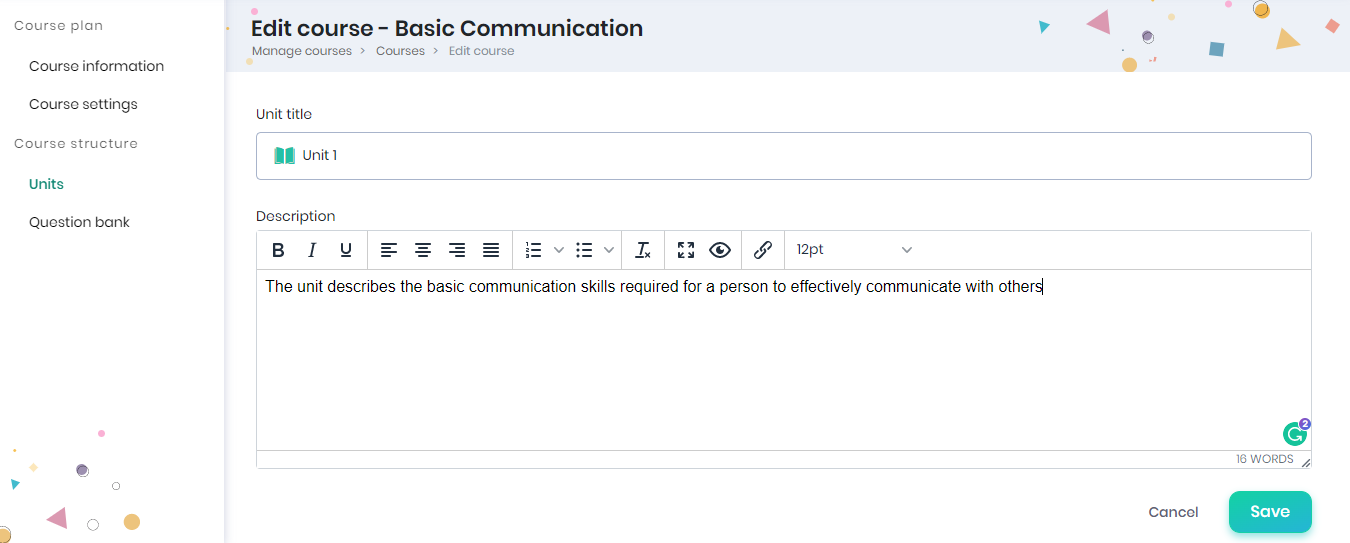Open Course information in sidebar
The image size is (1350, 543).
[x=96, y=66]
